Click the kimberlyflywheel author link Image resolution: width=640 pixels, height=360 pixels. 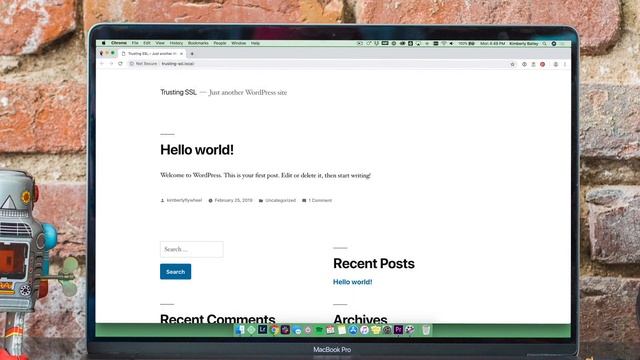coord(184,200)
